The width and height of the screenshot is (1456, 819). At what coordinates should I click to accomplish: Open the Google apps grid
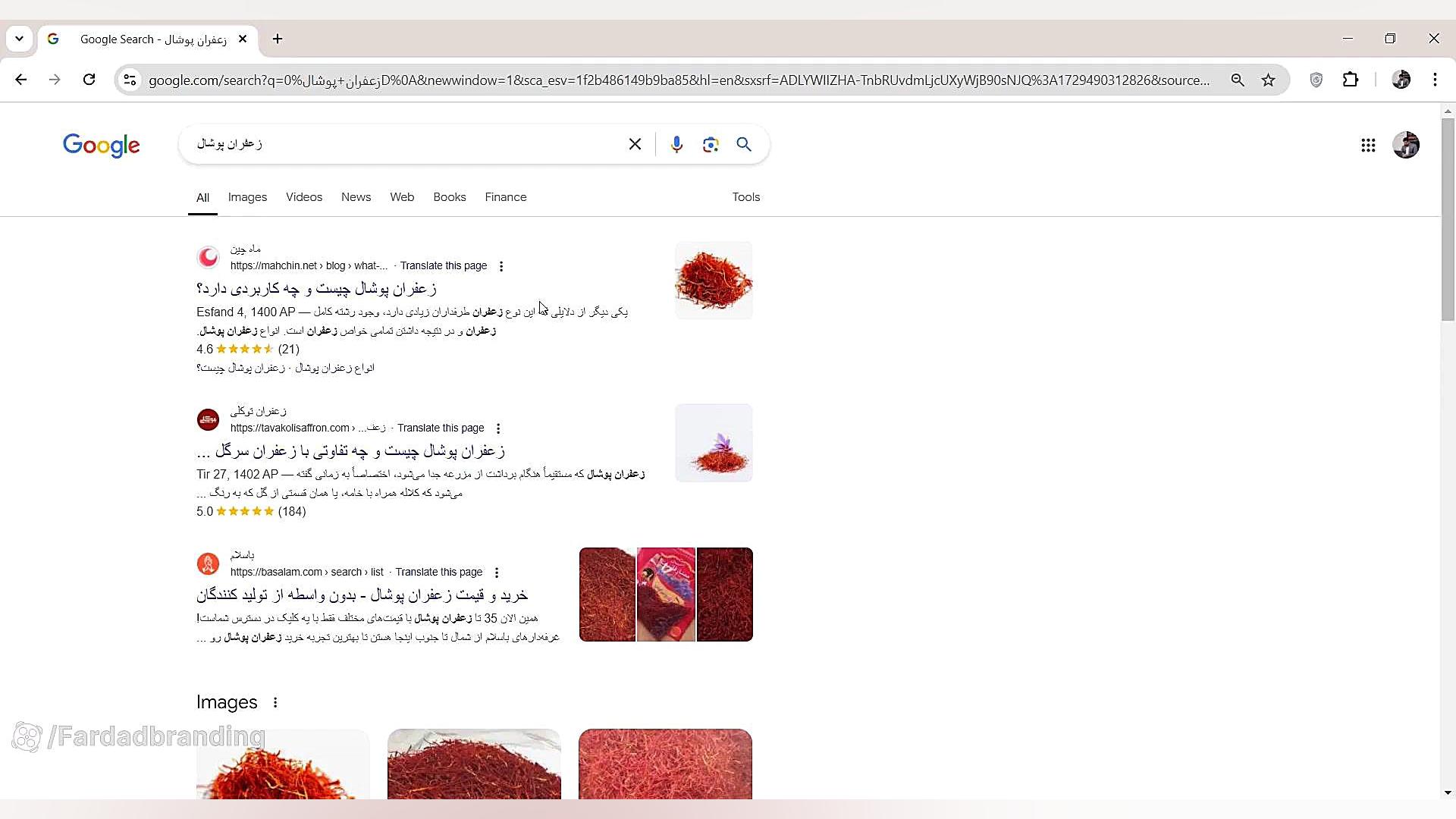click(1368, 145)
